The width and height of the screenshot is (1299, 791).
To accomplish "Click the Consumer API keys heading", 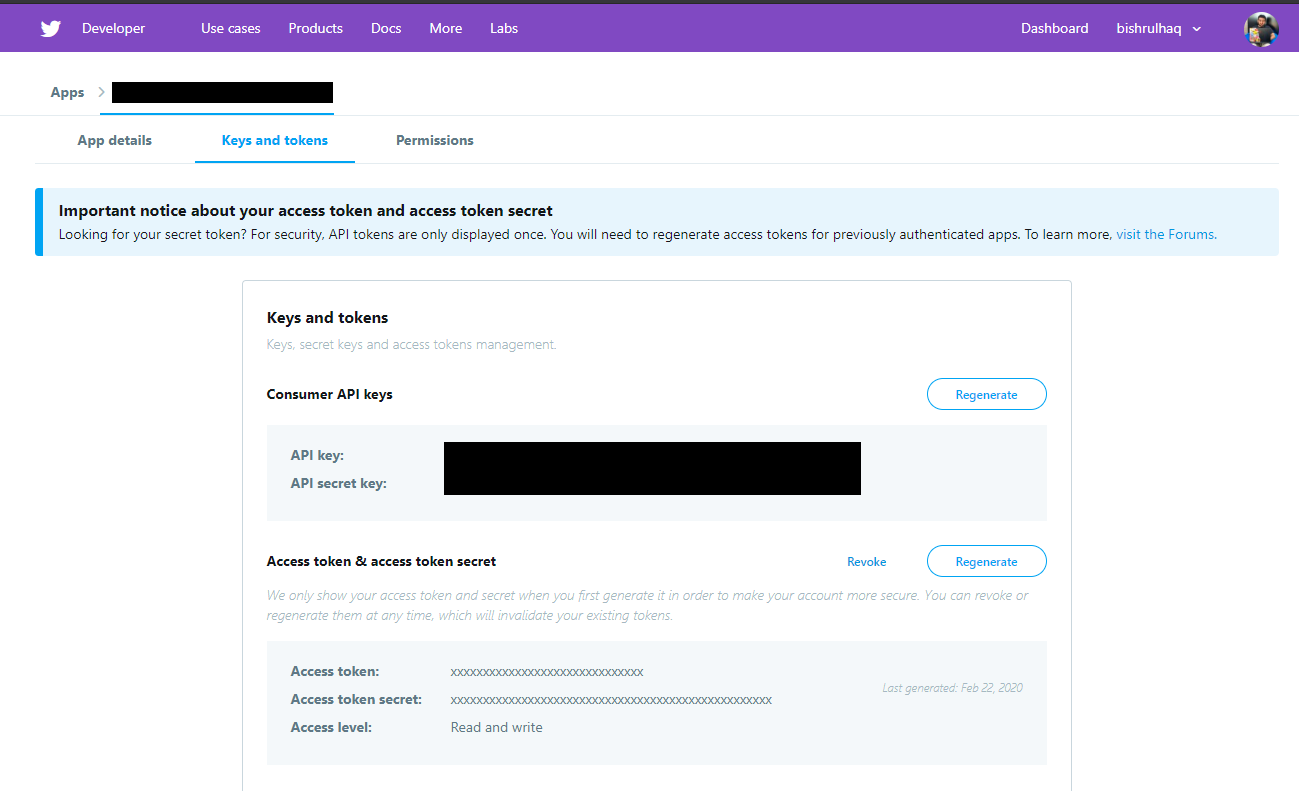I will (x=329, y=394).
